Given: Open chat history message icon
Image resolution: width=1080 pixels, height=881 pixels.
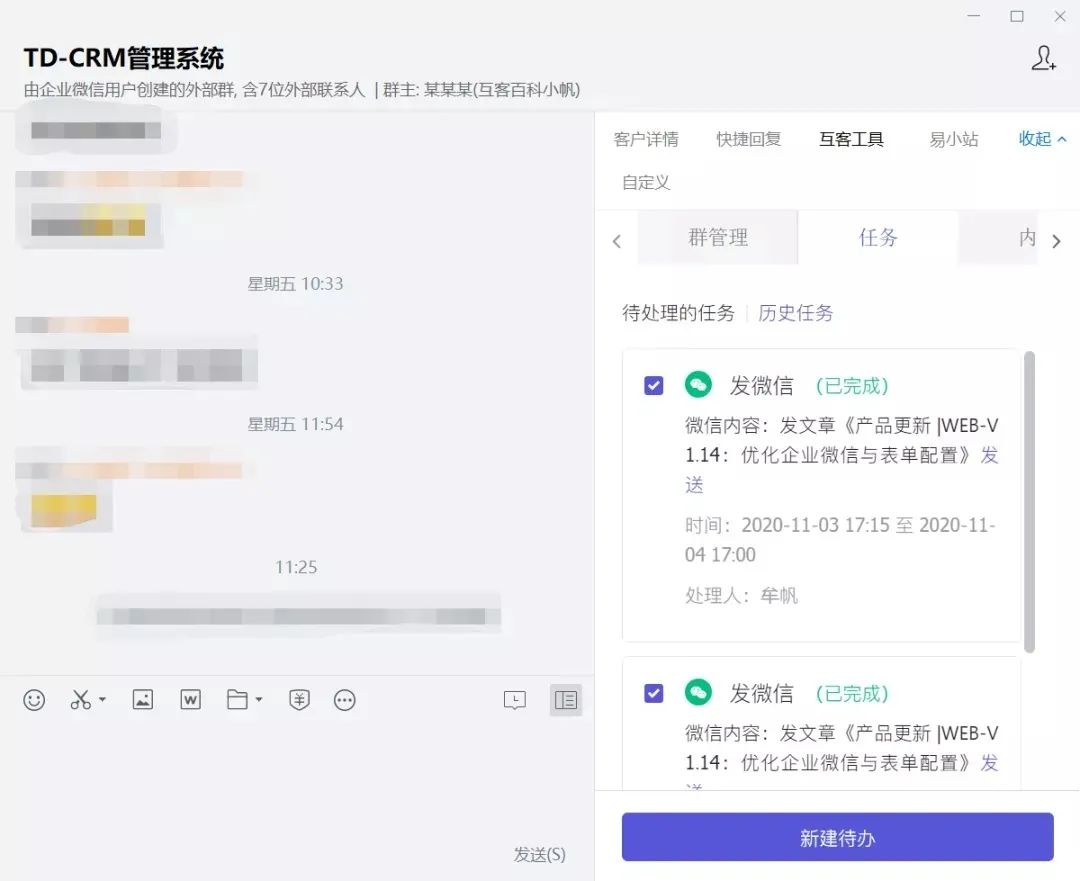Looking at the screenshot, I should pyautogui.click(x=515, y=700).
